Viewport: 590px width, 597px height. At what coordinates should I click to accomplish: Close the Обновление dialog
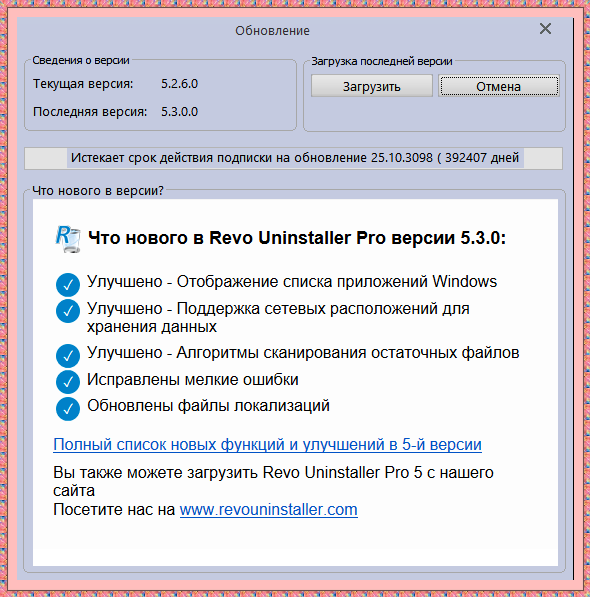click(545, 29)
